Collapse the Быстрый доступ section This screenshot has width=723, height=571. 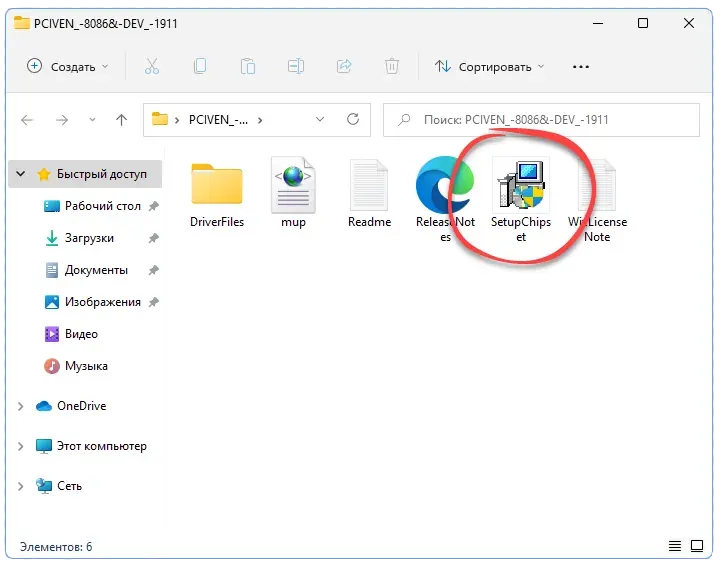(x=20, y=174)
